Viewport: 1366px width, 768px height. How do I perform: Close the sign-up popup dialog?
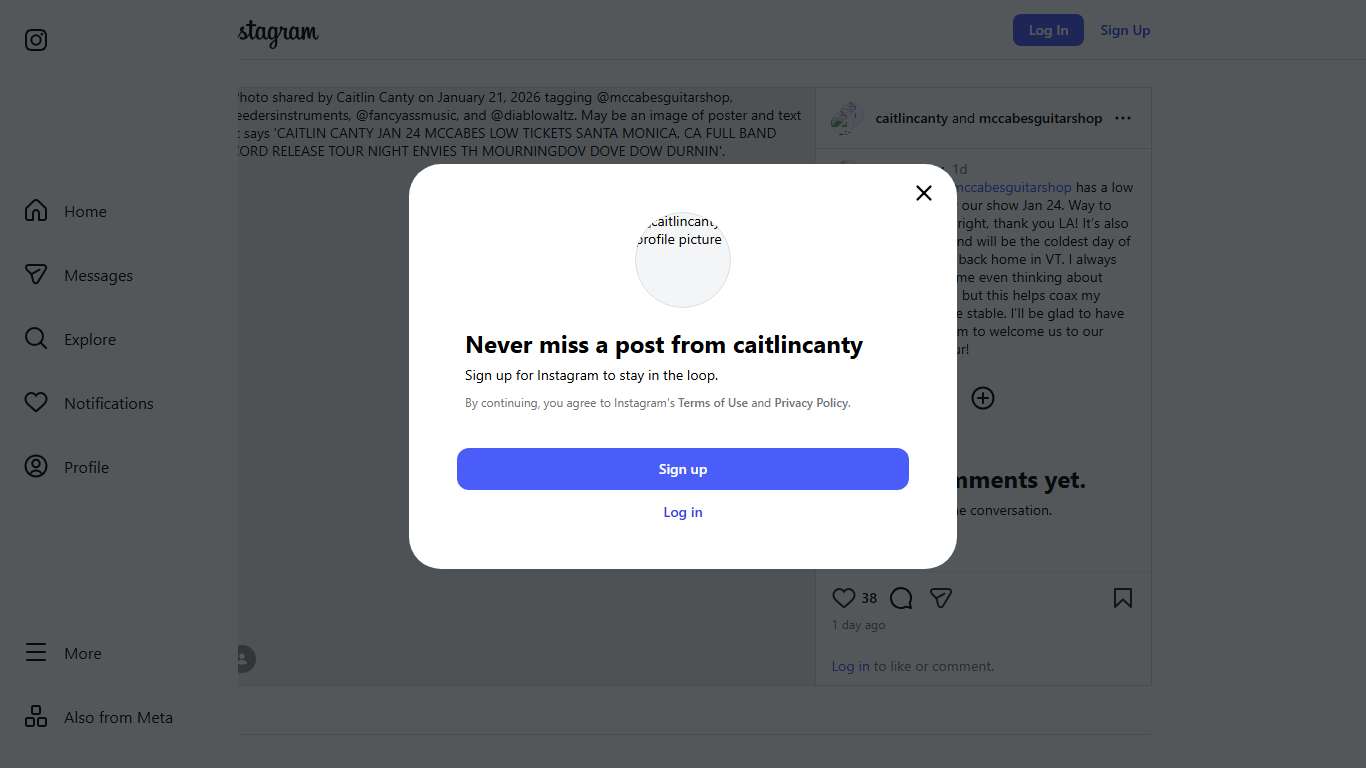coord(924,193)
